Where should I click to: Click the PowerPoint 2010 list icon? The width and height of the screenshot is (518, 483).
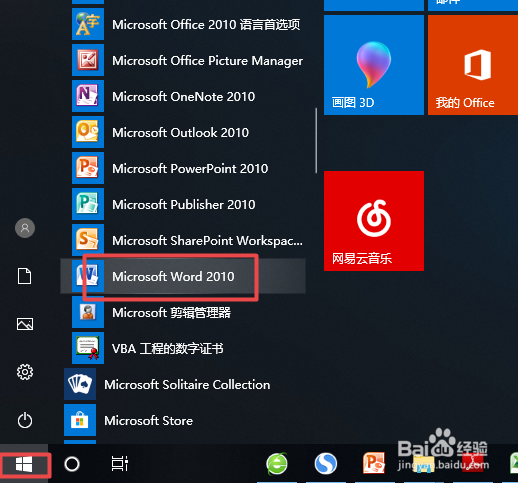[88, 168]
